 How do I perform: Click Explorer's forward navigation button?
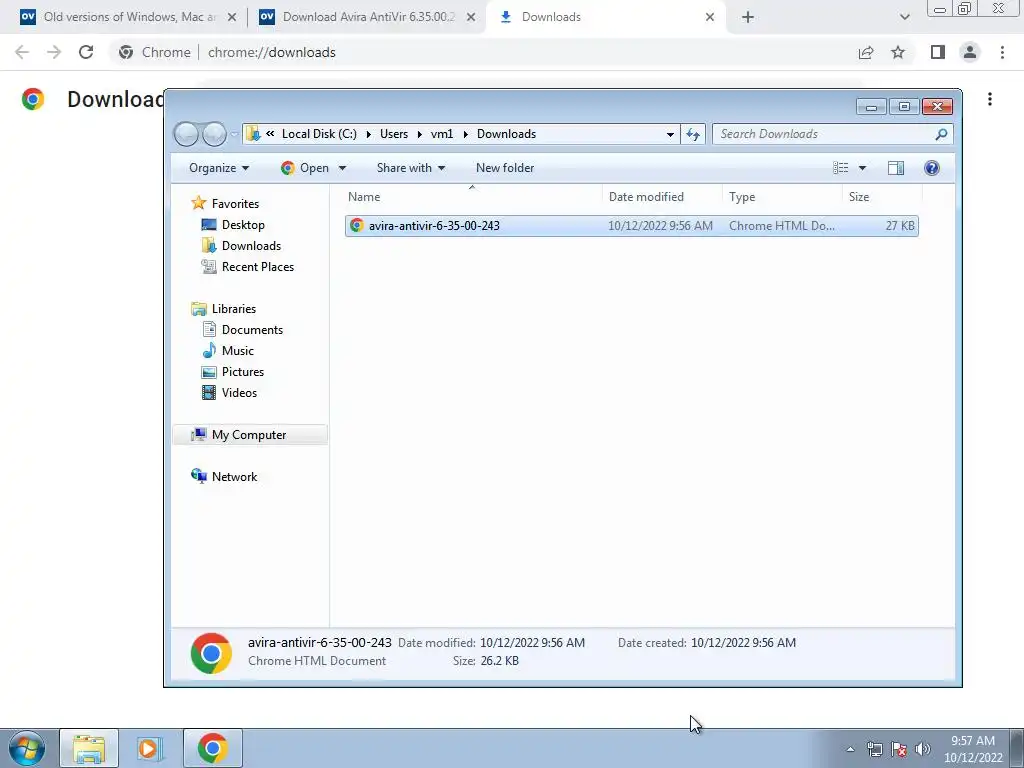coord(214,134)
